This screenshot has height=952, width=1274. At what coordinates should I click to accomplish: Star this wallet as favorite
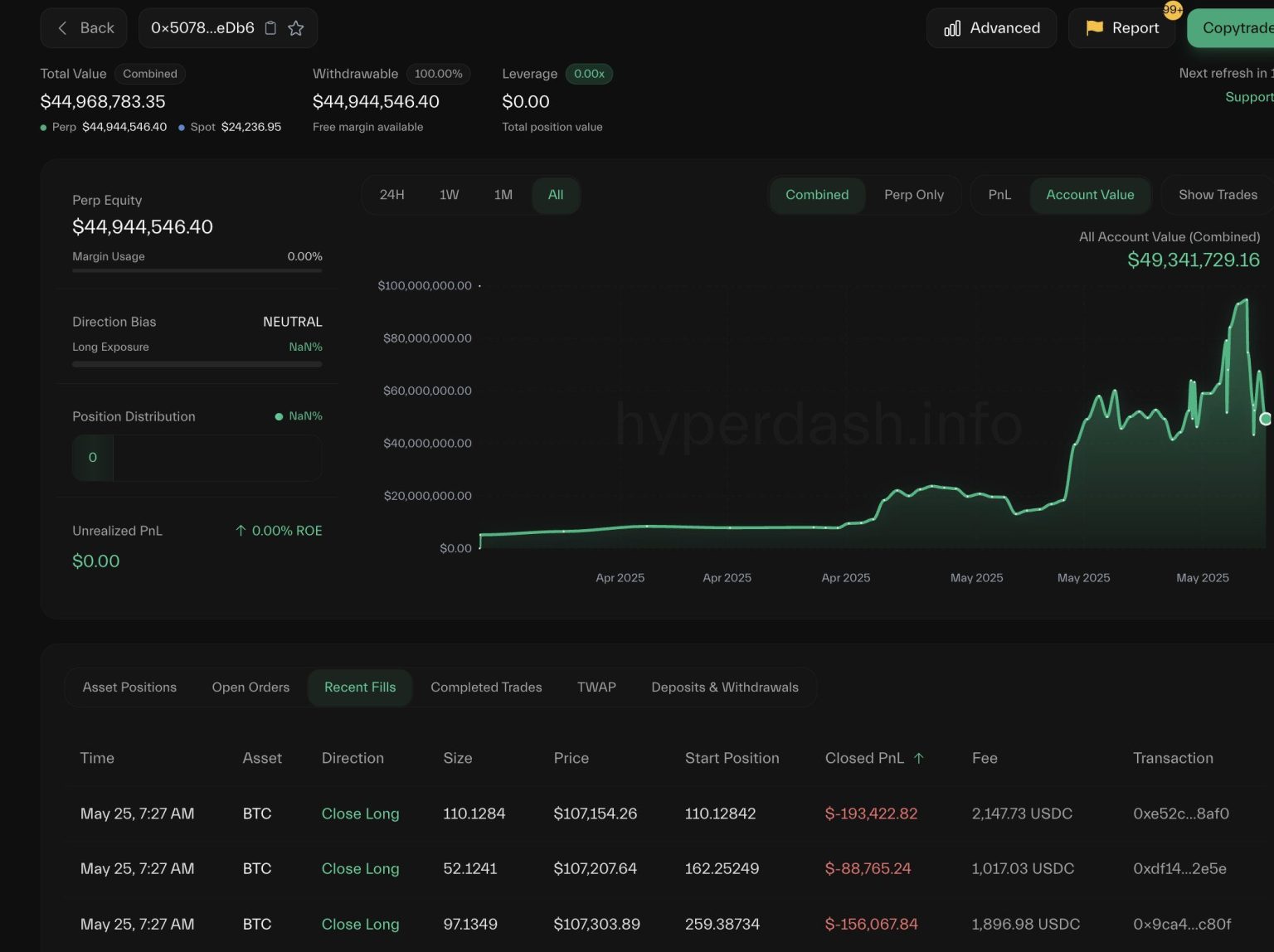(296, 27)
